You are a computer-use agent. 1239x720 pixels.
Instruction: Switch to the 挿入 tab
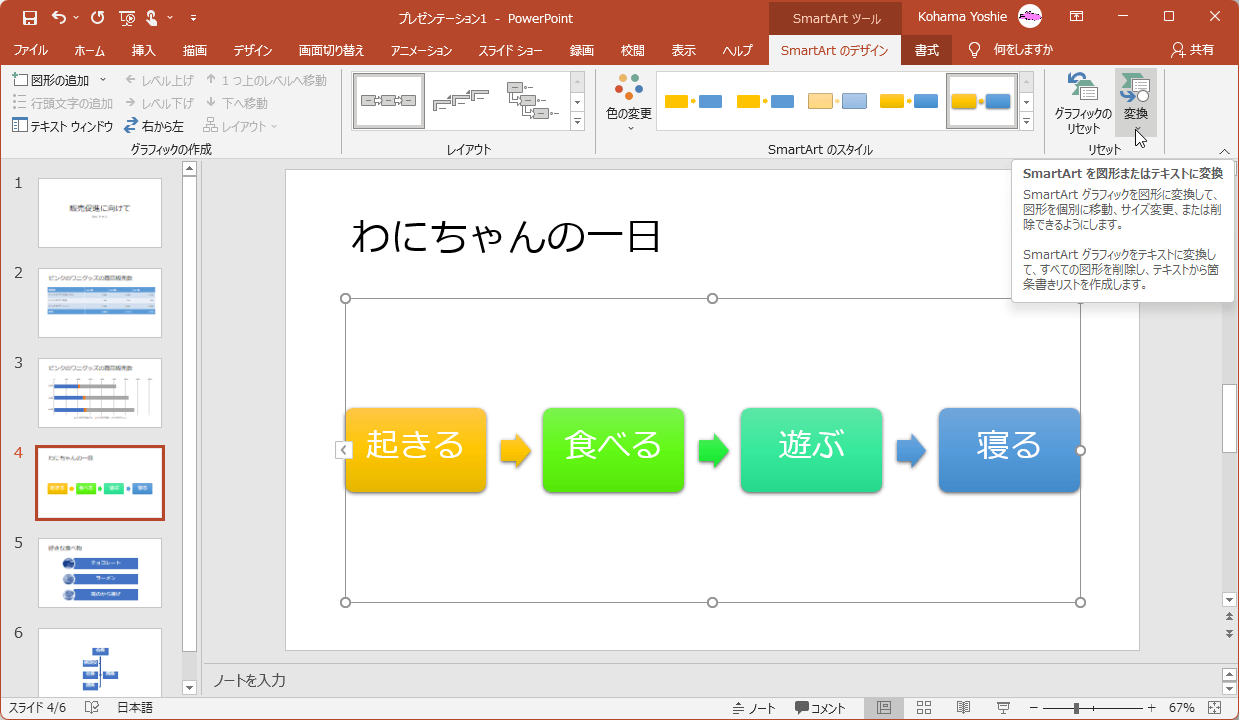[143, 50]
